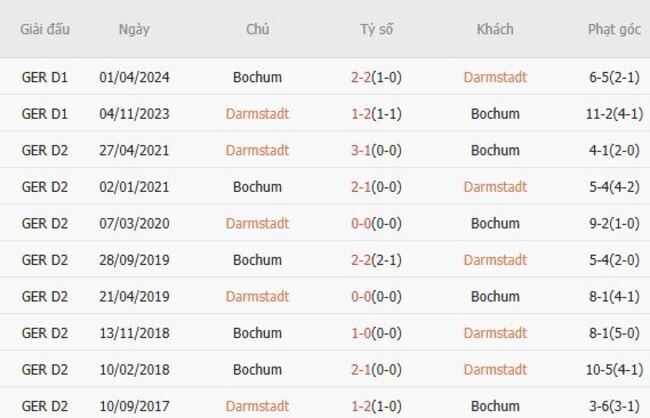Select the 27/04/2021 date cell
Image resolution: width=650 pixels, height=418 pixels.
[x=134, y=150]
